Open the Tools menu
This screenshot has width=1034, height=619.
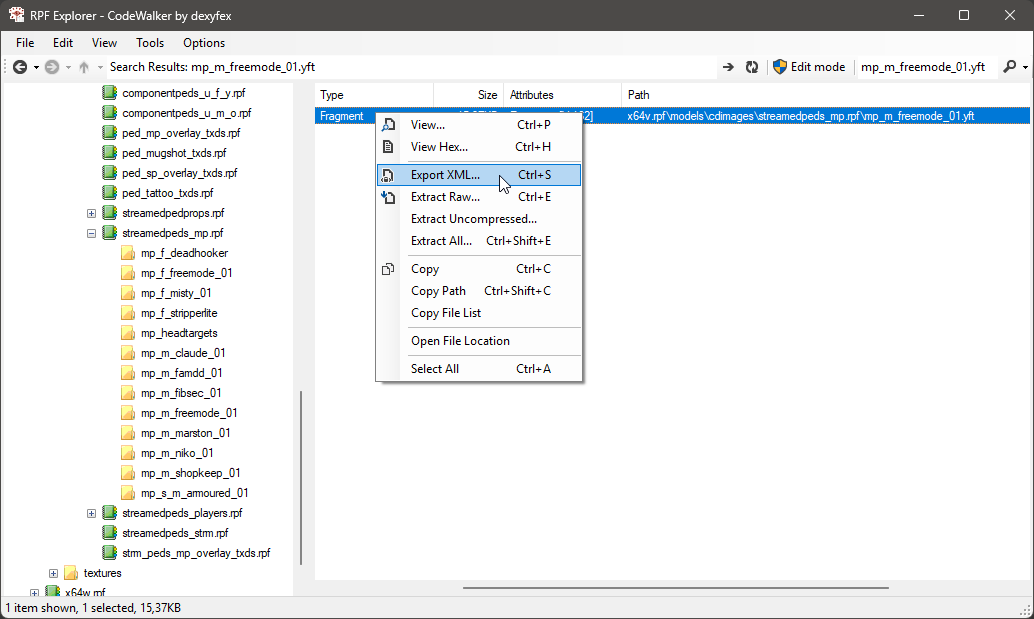[150, 43]
